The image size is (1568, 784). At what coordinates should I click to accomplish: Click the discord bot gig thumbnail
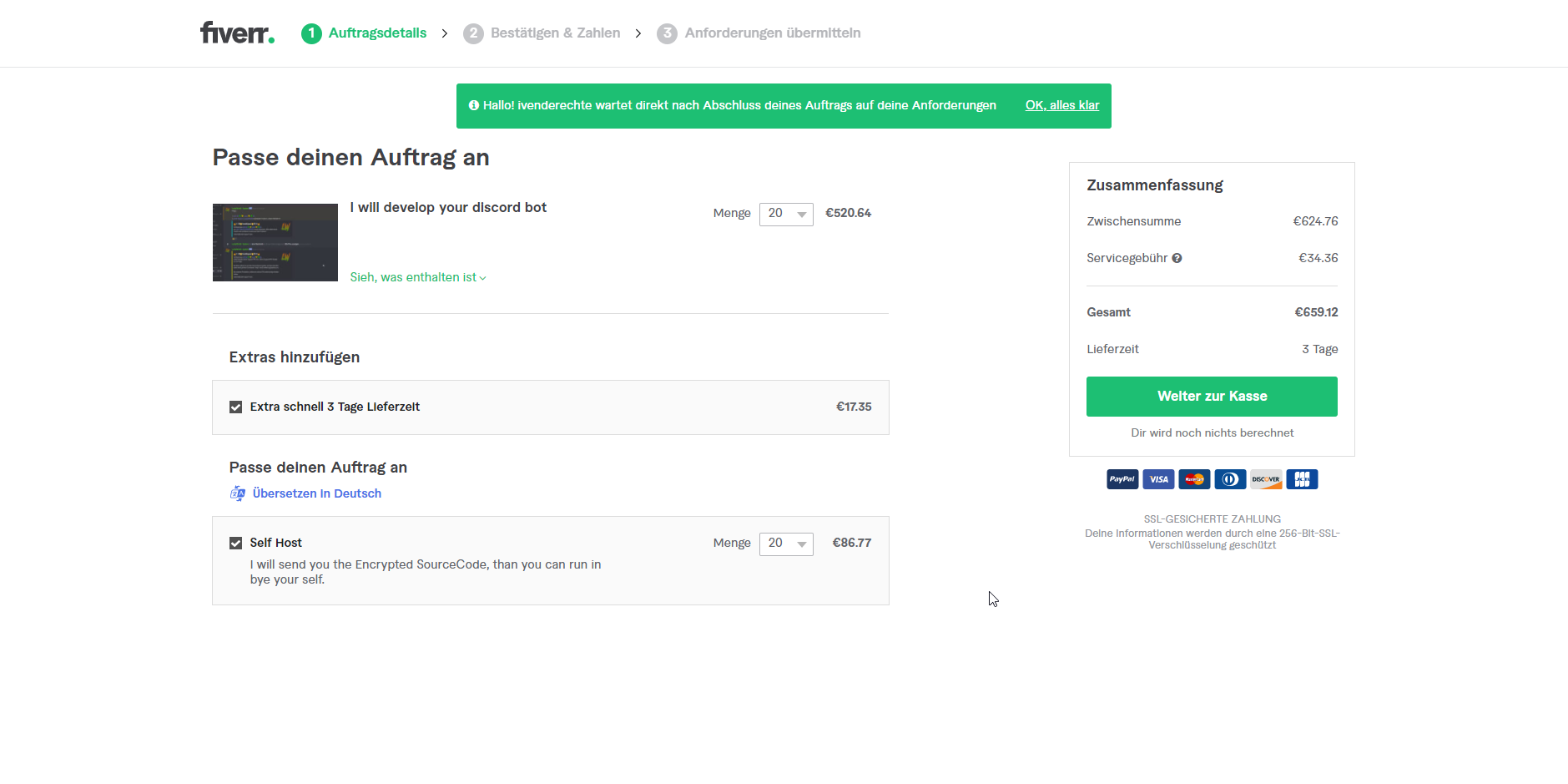tap(275, 242)
